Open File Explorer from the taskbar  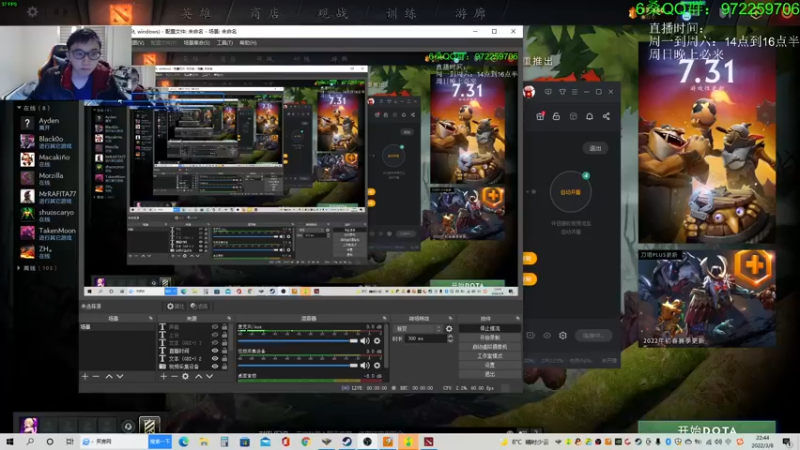tap(204, 441)
